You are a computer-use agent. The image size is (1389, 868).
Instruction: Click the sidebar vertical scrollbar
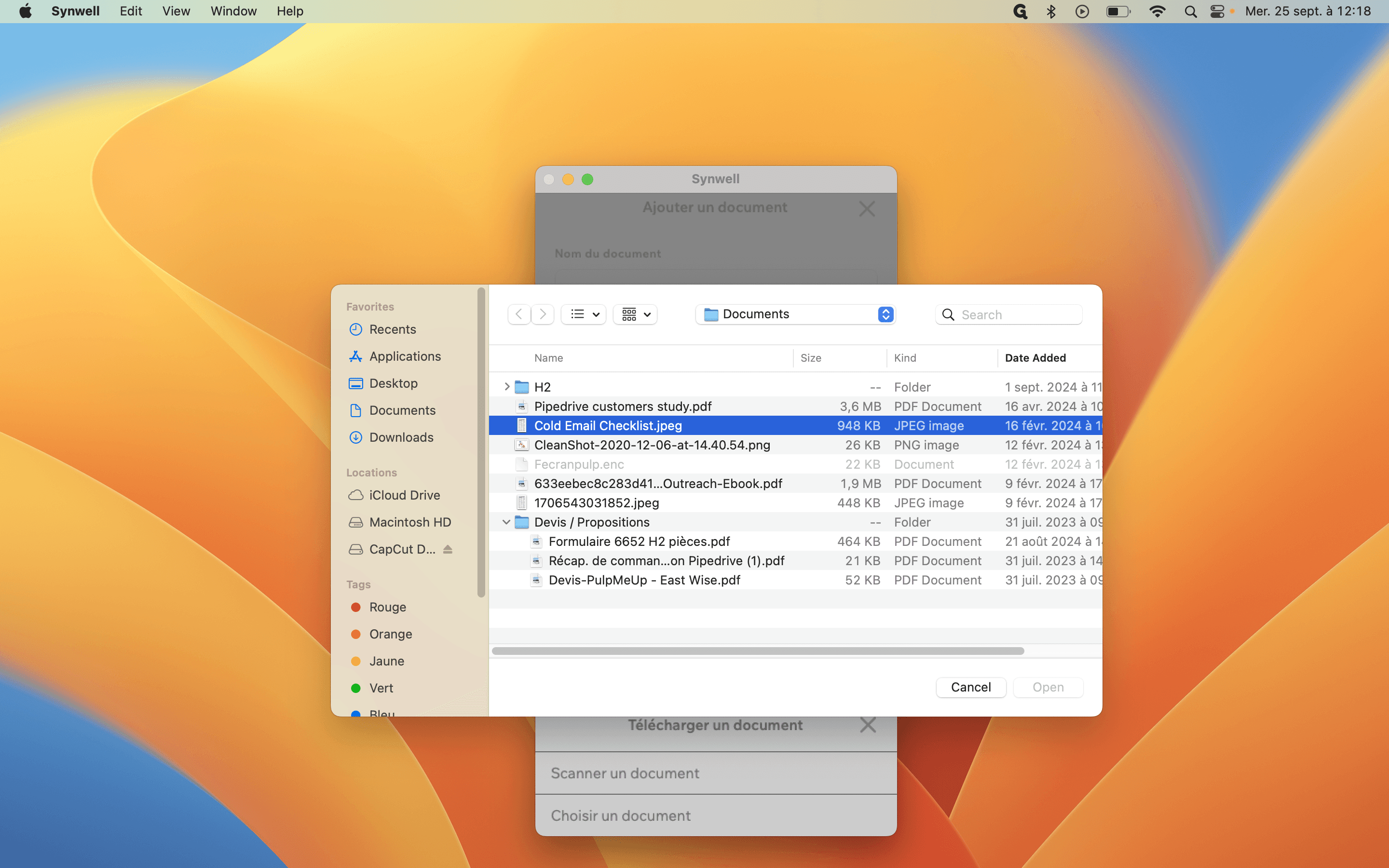pyautogui.click(x=481, y=442)
